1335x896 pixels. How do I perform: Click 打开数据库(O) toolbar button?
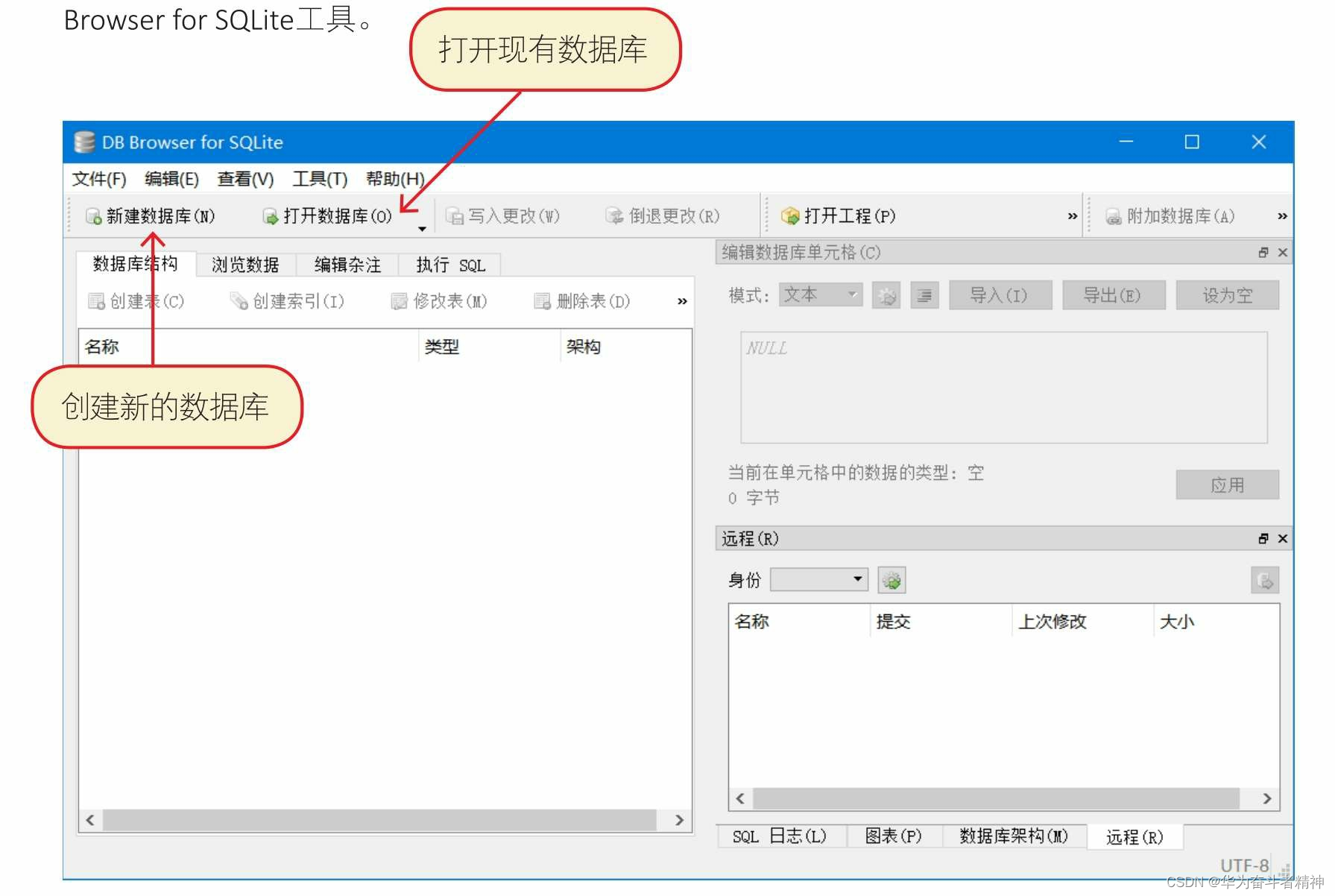tap(326, 216)
